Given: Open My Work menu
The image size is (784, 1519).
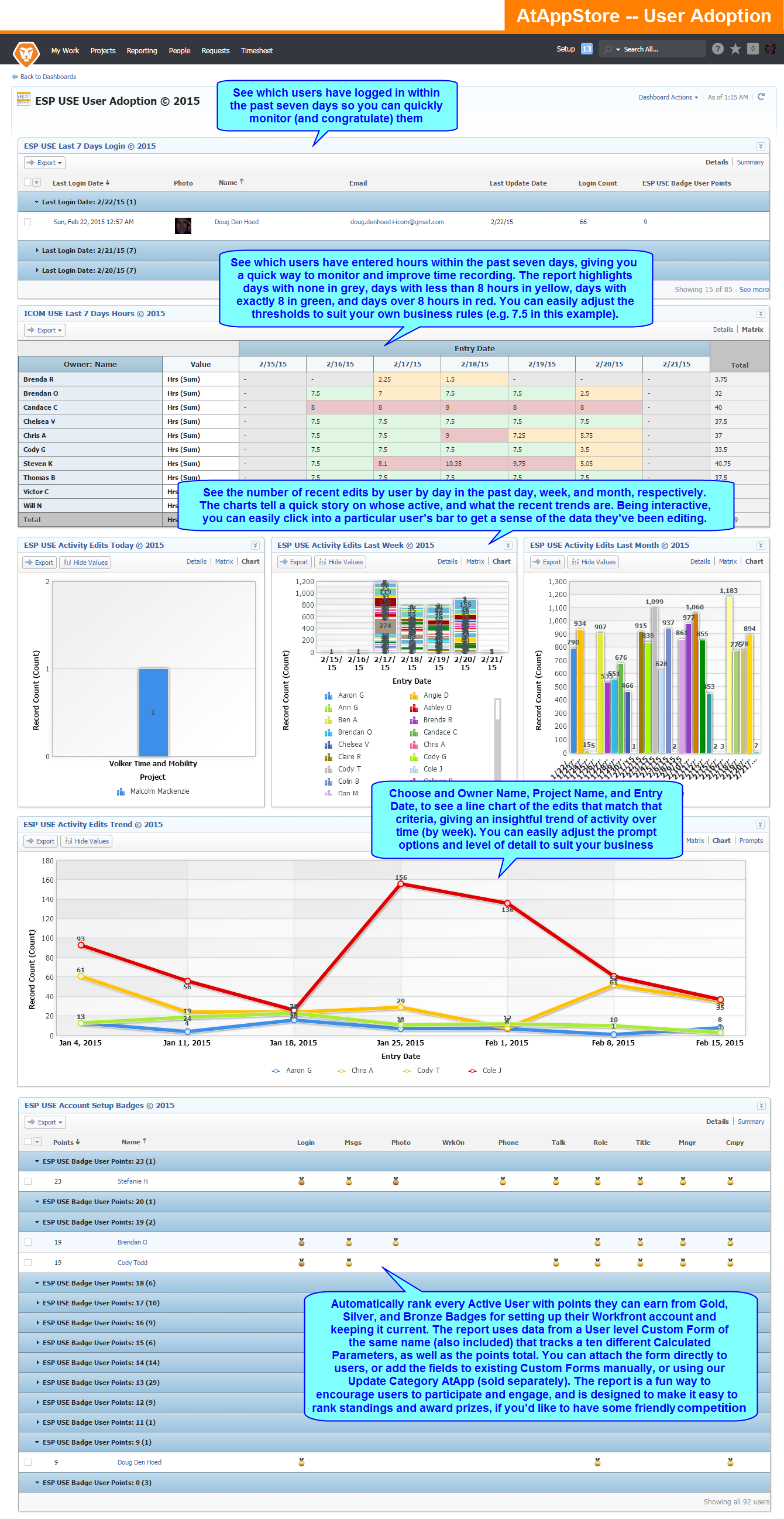Looking at the screenshot, I should click(65, 51).
